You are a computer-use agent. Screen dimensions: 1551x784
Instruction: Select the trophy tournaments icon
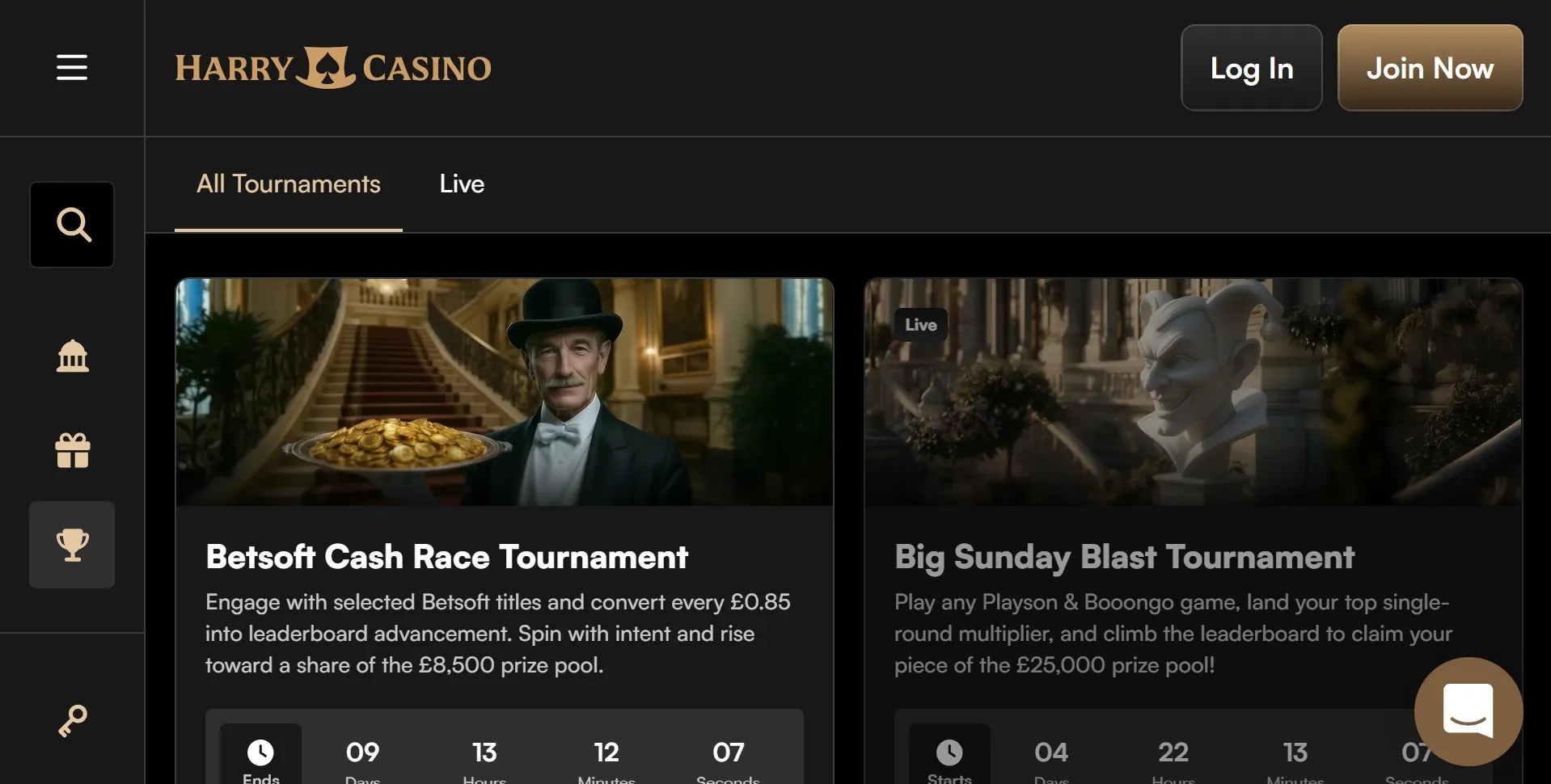coord(73,545)
